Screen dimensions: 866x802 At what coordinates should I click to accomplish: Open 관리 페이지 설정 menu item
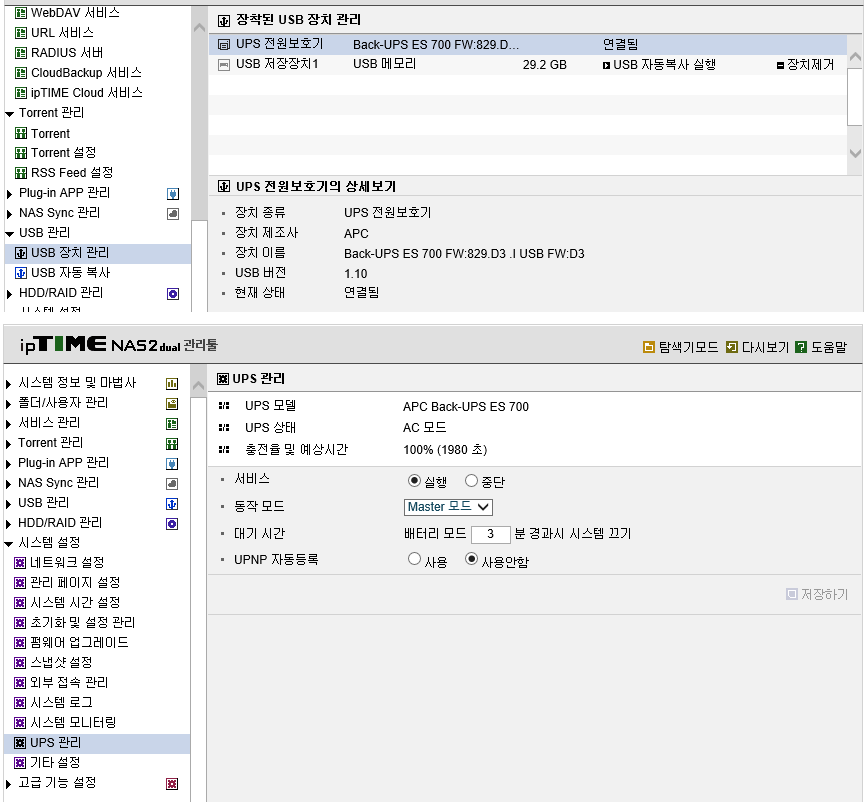[x=75, y=582]
